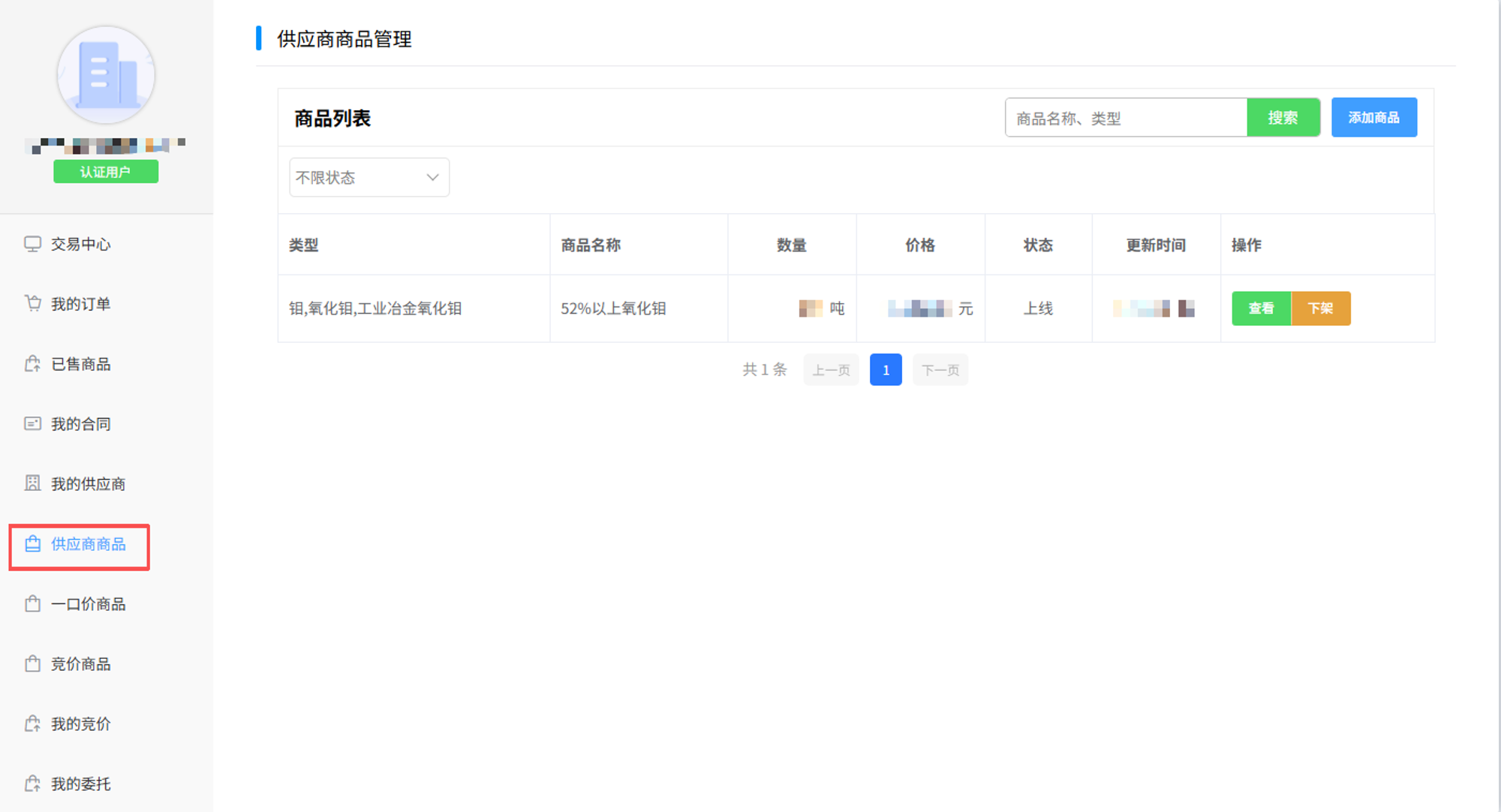Screen dimensions: 1501x812
Task: Click the user avatar building image
Action: [106, 75]
